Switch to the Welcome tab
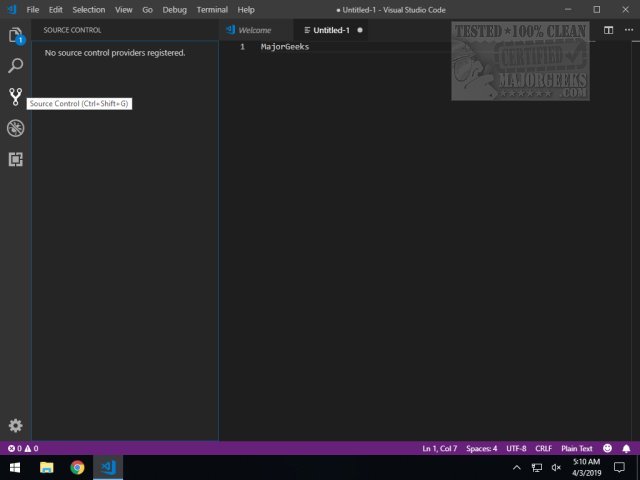This screenshot has height=480, width=640. pos(256,30)
